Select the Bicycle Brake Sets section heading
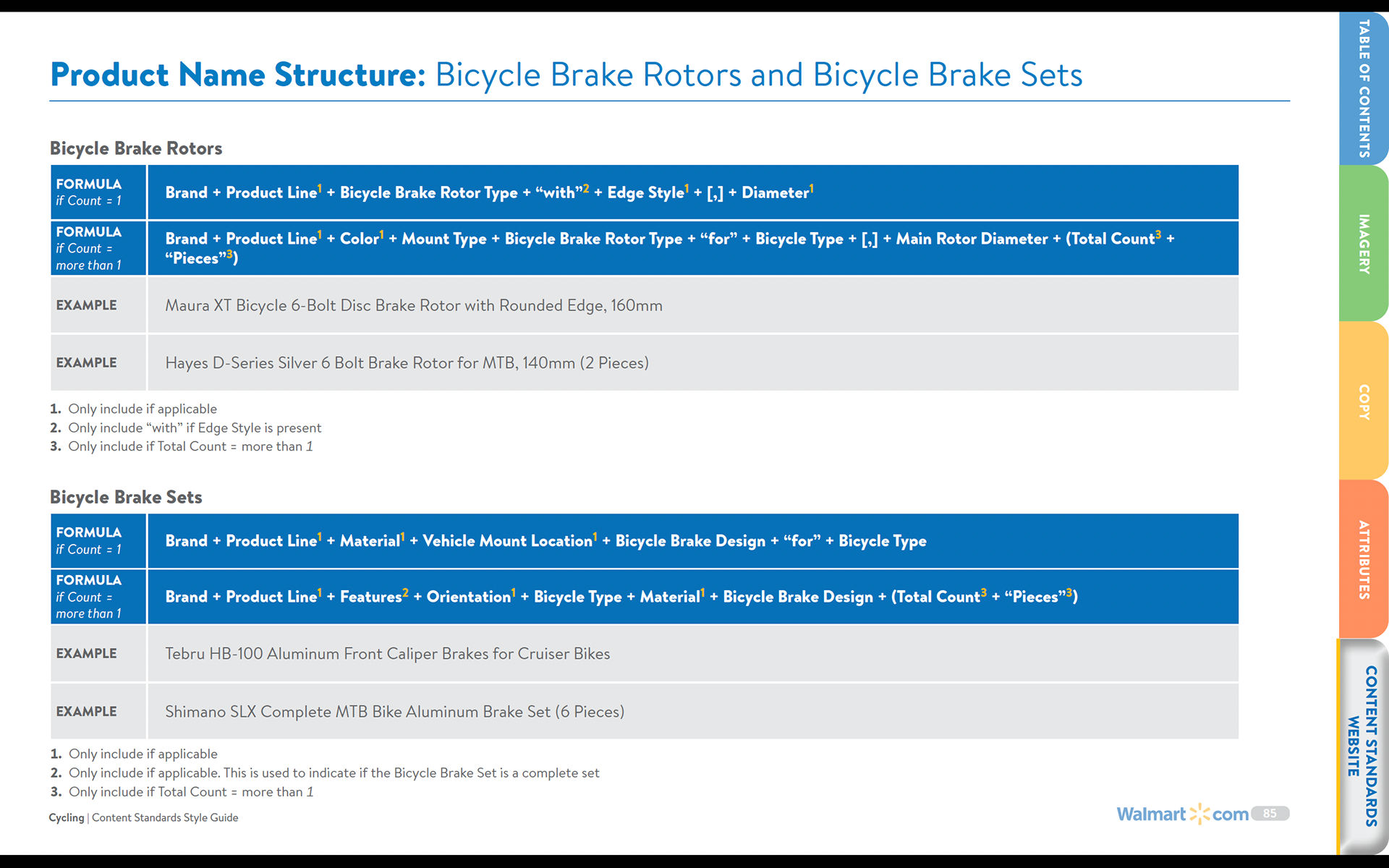The width and height of the screenshot is (1389, 868). 126,497
